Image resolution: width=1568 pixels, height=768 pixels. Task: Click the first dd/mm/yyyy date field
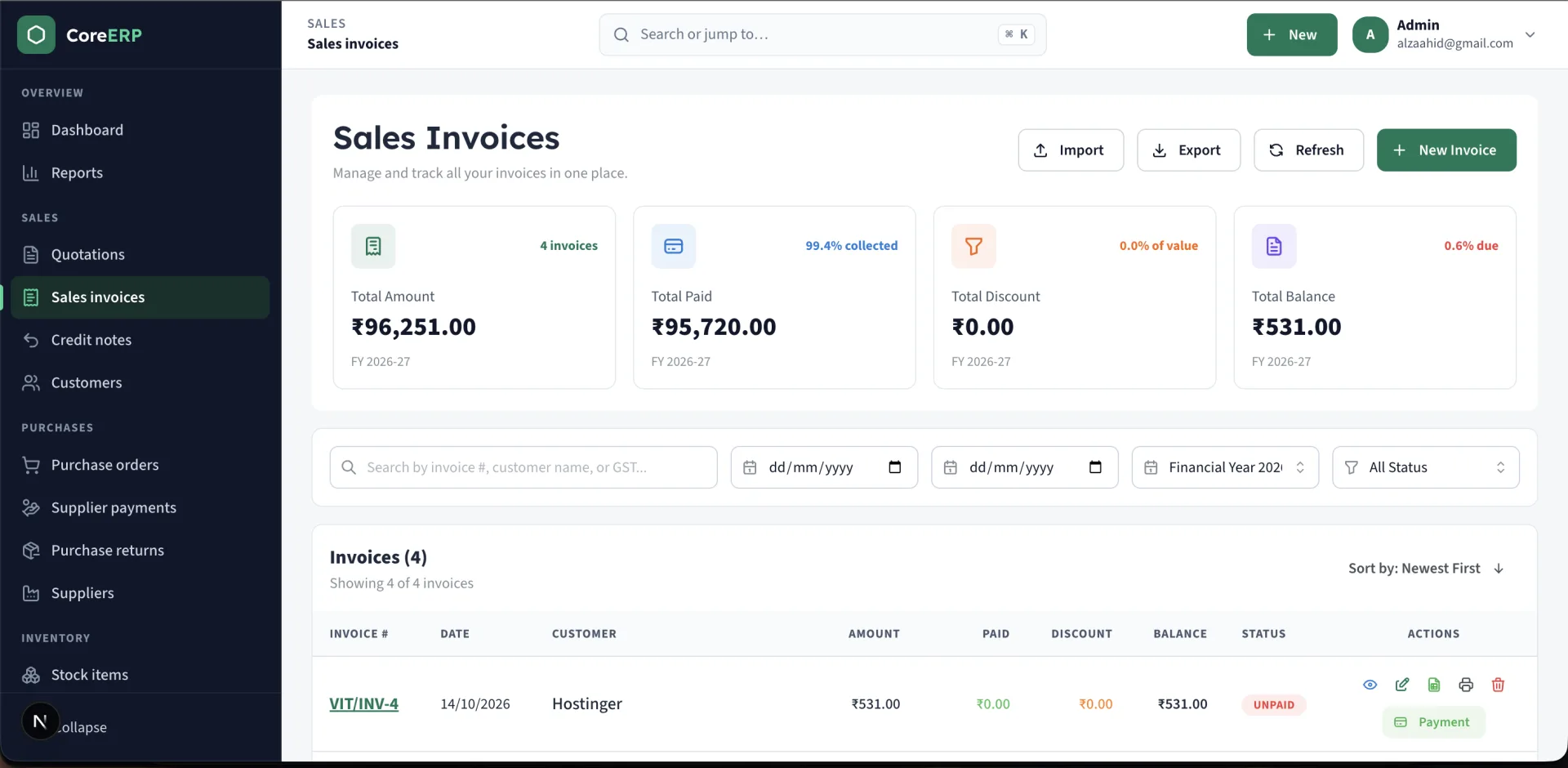point(824,467)
